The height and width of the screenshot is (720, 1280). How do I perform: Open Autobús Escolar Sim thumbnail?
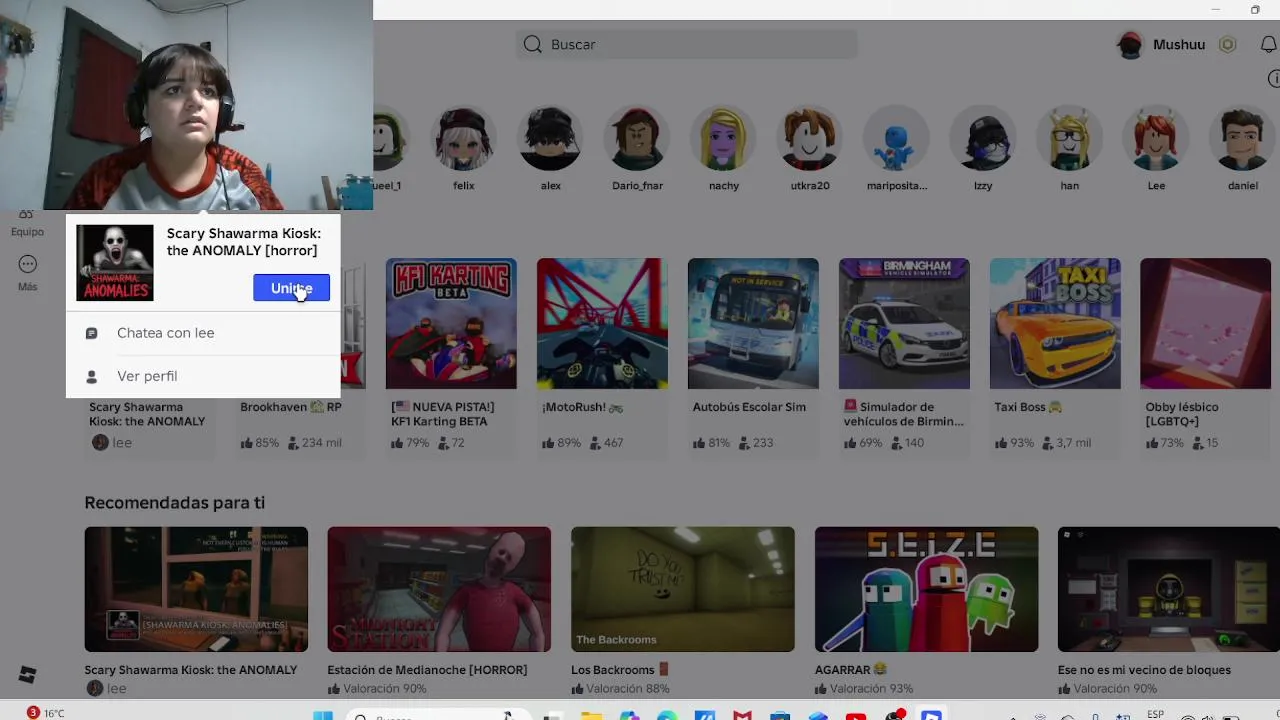click(753, 323)
